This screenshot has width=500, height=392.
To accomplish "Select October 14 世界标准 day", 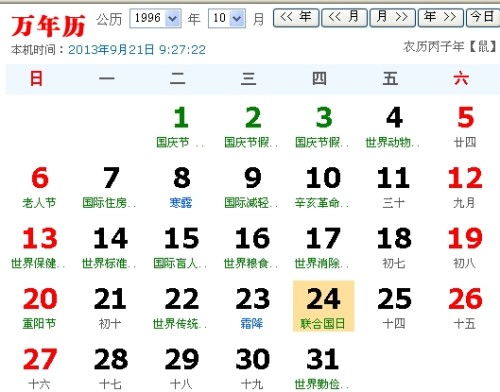I will [110, 248].
